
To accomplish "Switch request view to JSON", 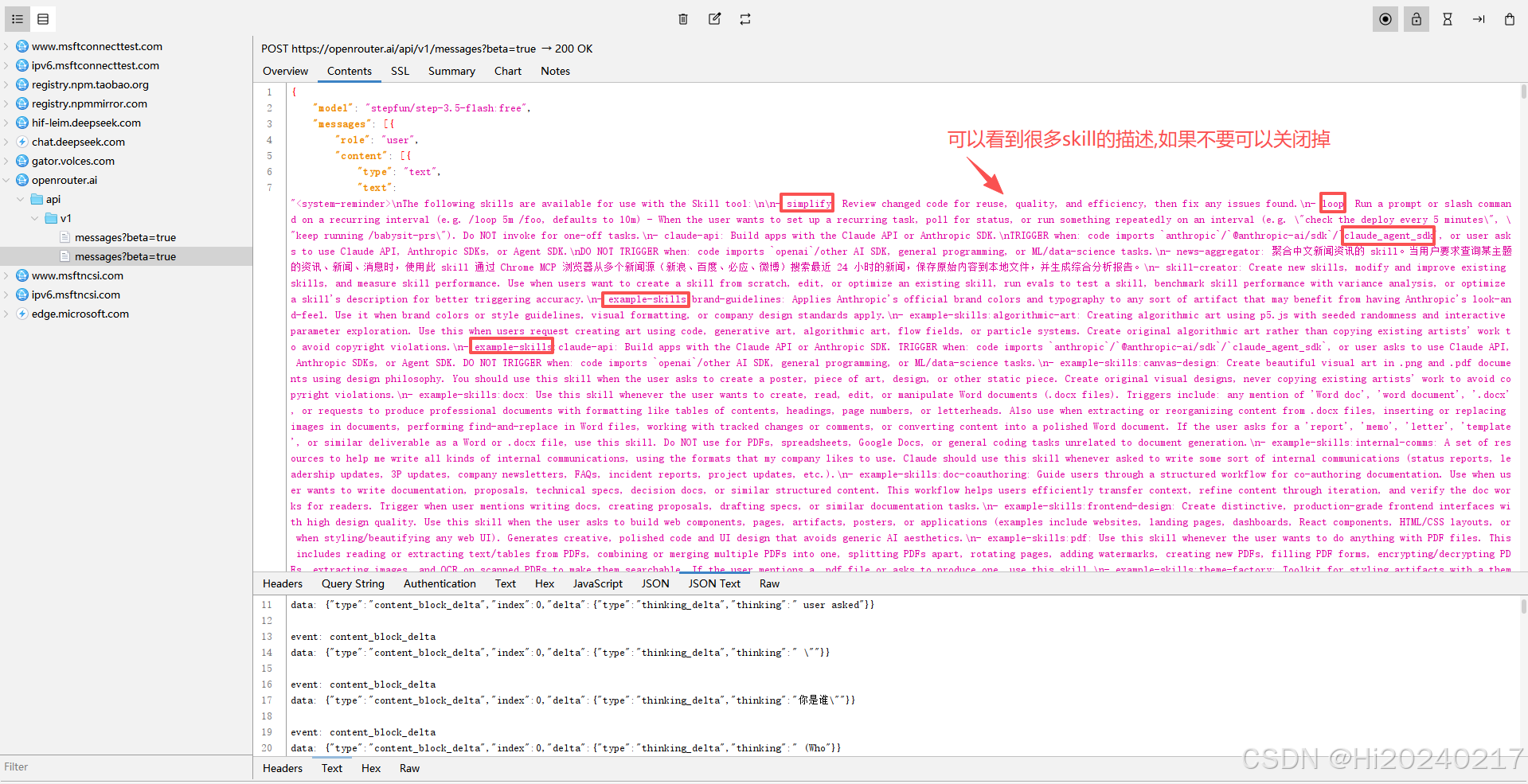I will [x=655, y=583].
